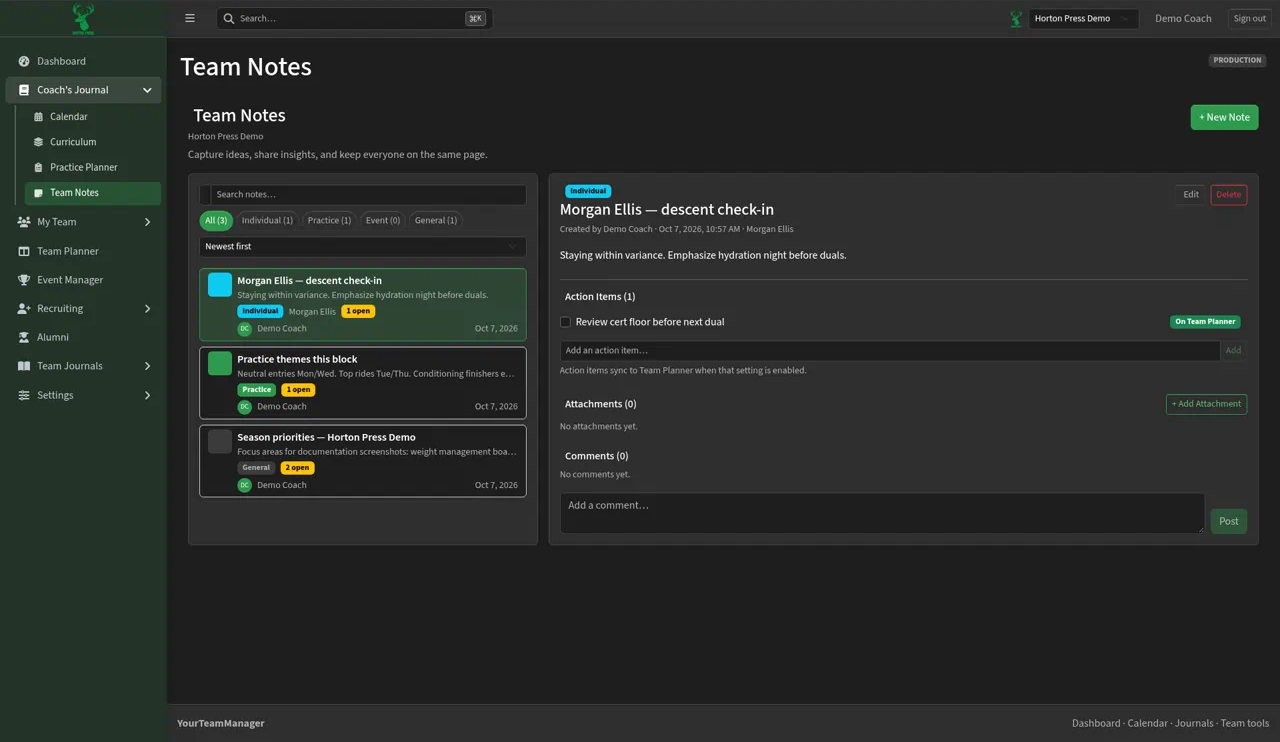Screen dimensions: 1280x742
Task: Filter notes by Practice (1) tab
Action: coord(329,220)
